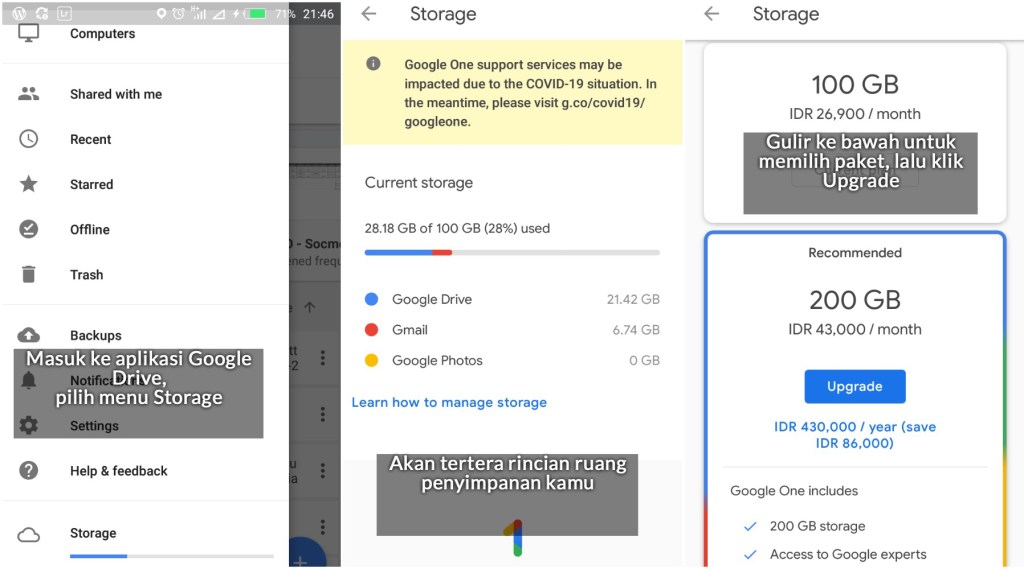Viewport: 1024px width, 569px height.
Task: Click the Shared with me people icon
Action: [29, 94]
